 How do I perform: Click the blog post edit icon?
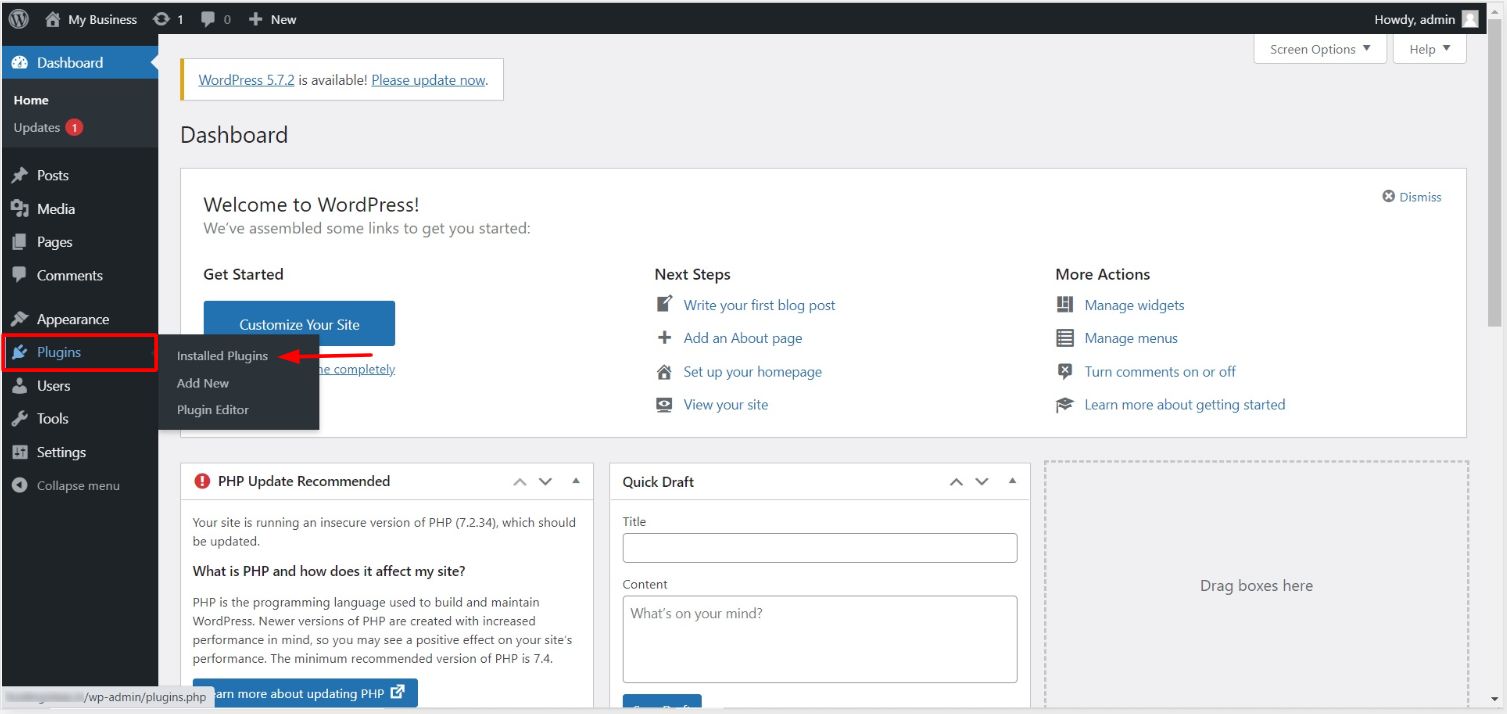[664, 304]
